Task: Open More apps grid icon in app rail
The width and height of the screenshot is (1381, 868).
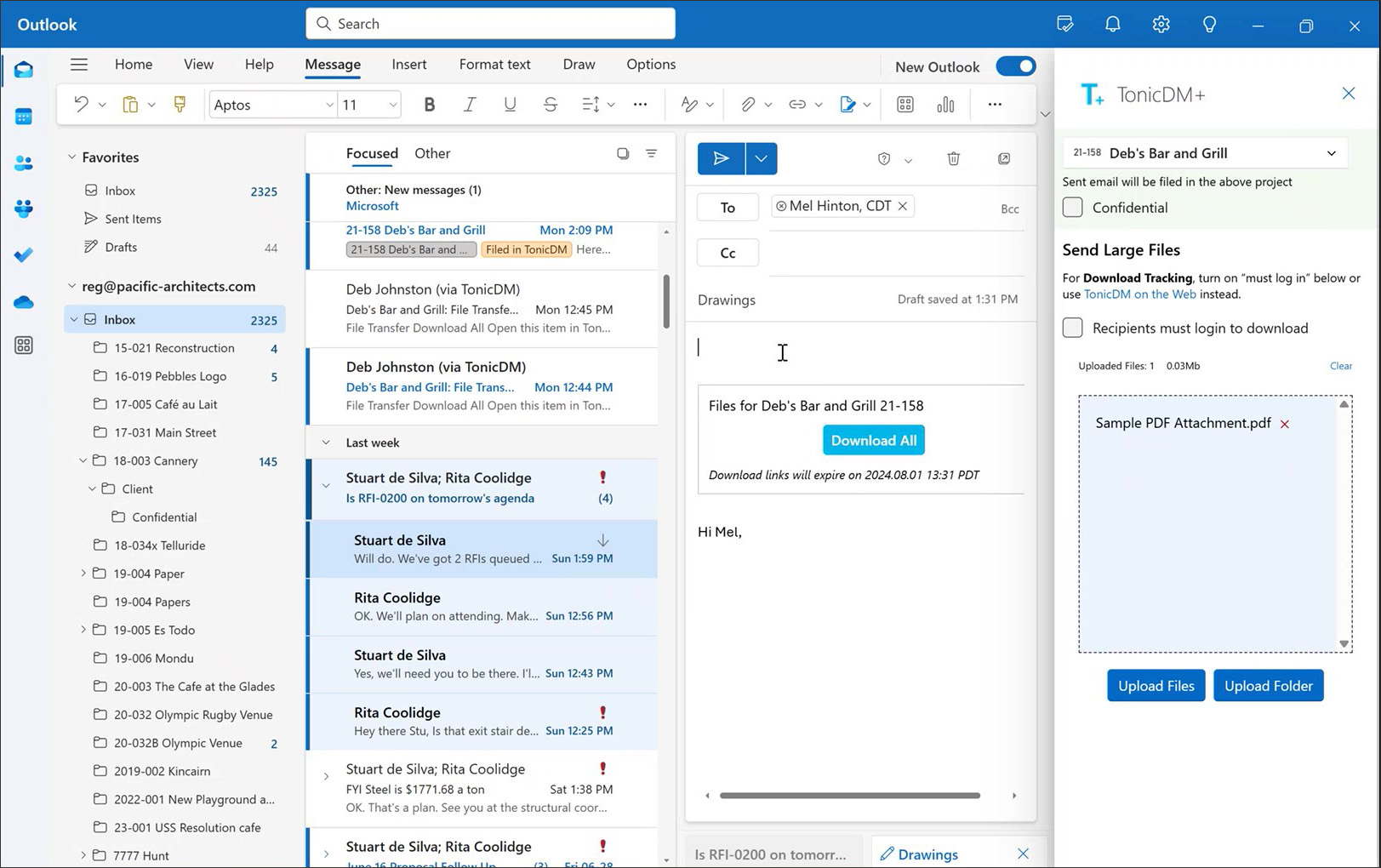Action: (24, 345)
